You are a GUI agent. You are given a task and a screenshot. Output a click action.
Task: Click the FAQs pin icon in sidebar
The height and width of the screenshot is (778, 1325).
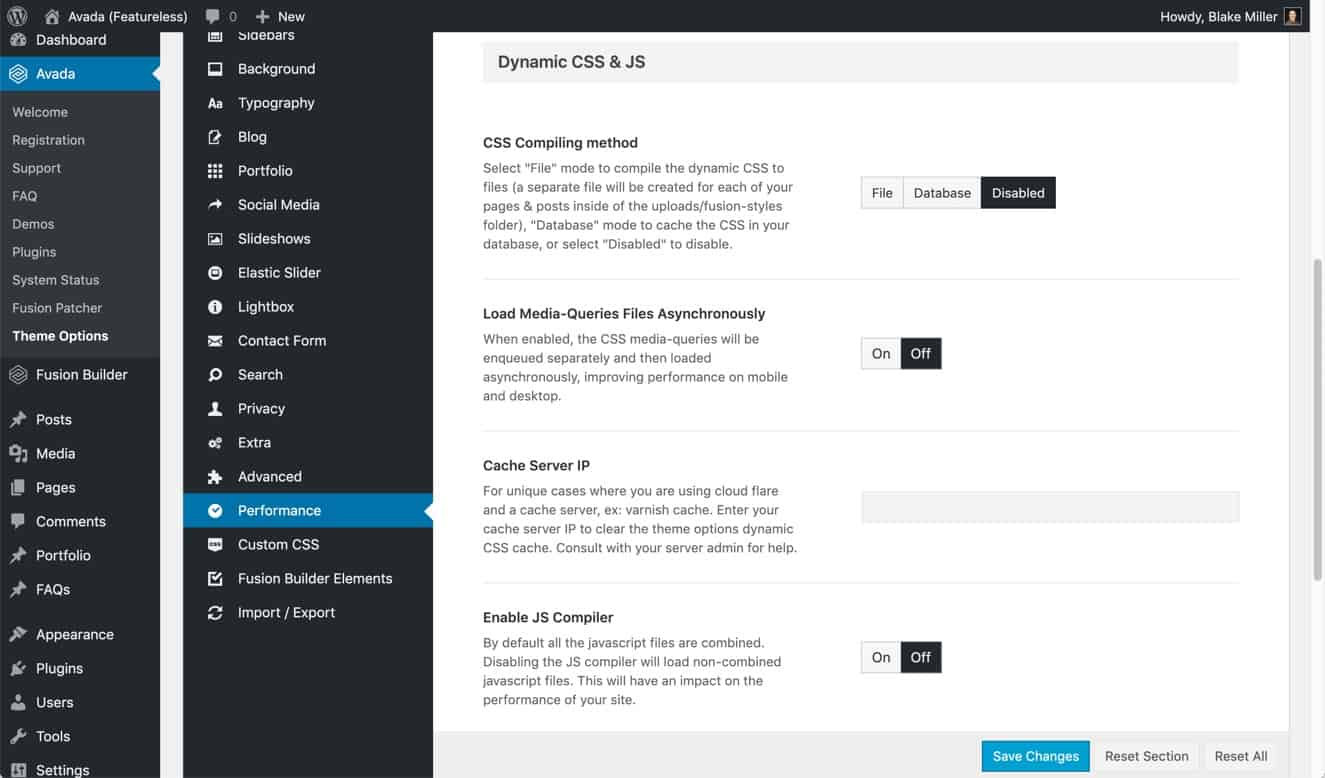(18, 590)
